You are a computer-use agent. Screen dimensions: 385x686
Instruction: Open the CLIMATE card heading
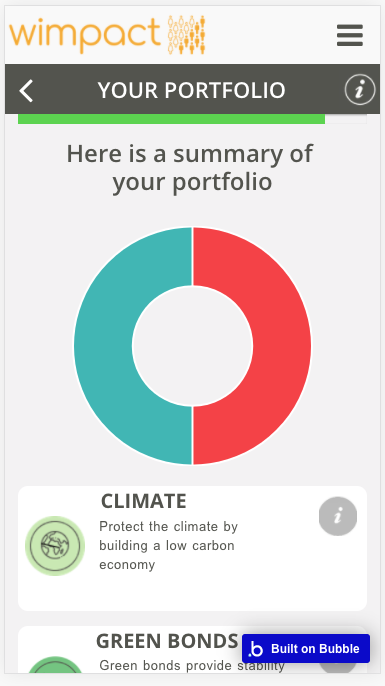pyautogui.click(x=144, y=501)
